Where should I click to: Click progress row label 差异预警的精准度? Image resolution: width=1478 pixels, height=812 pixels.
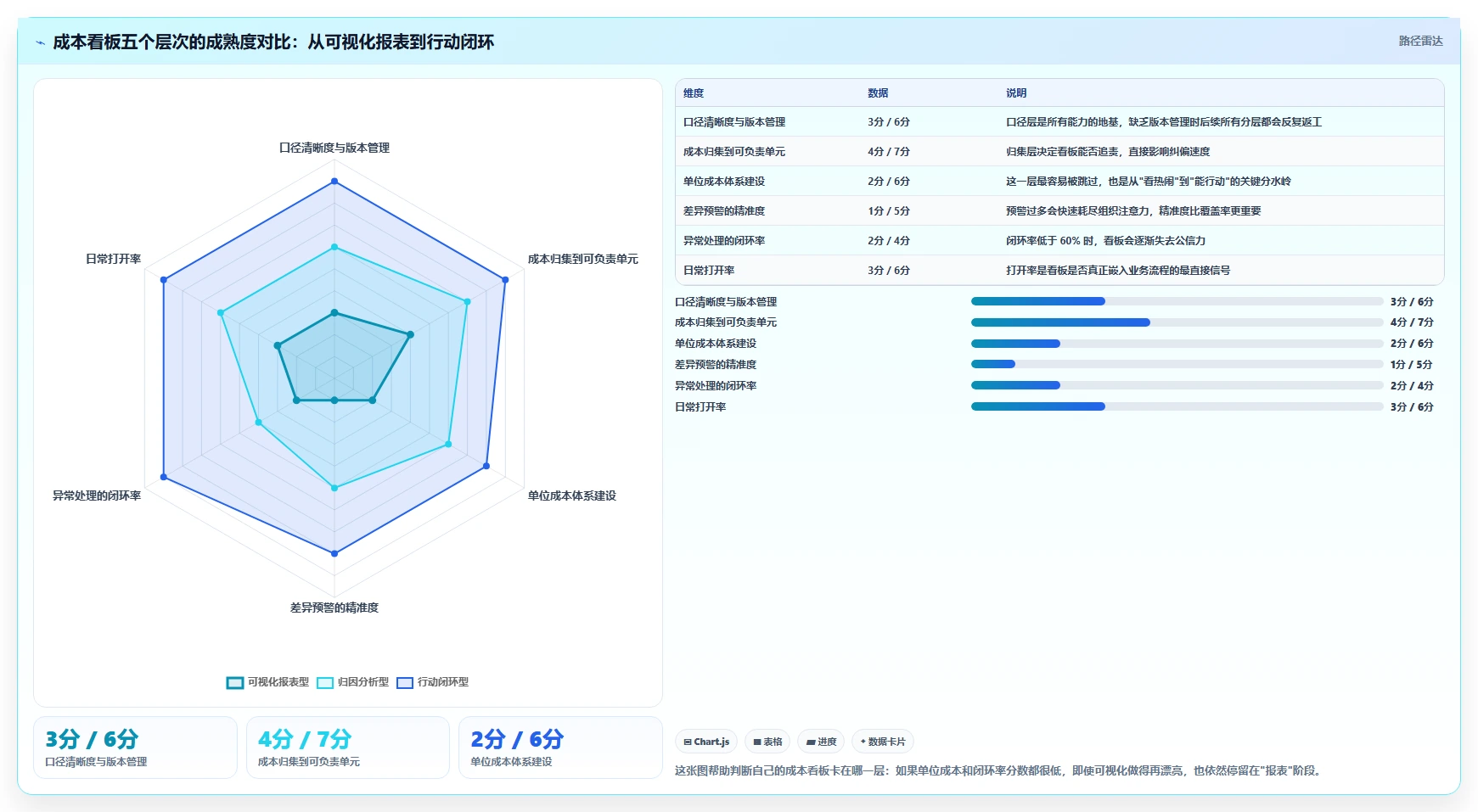pyautogui.click(x=716, y=365)
